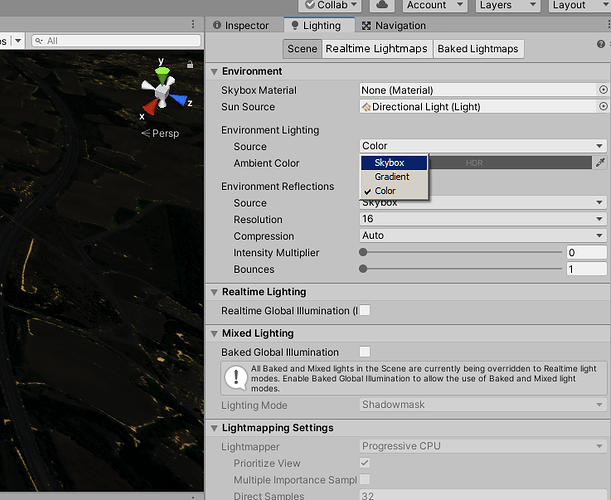Choose Gradient from the Source options

(394, 177)
